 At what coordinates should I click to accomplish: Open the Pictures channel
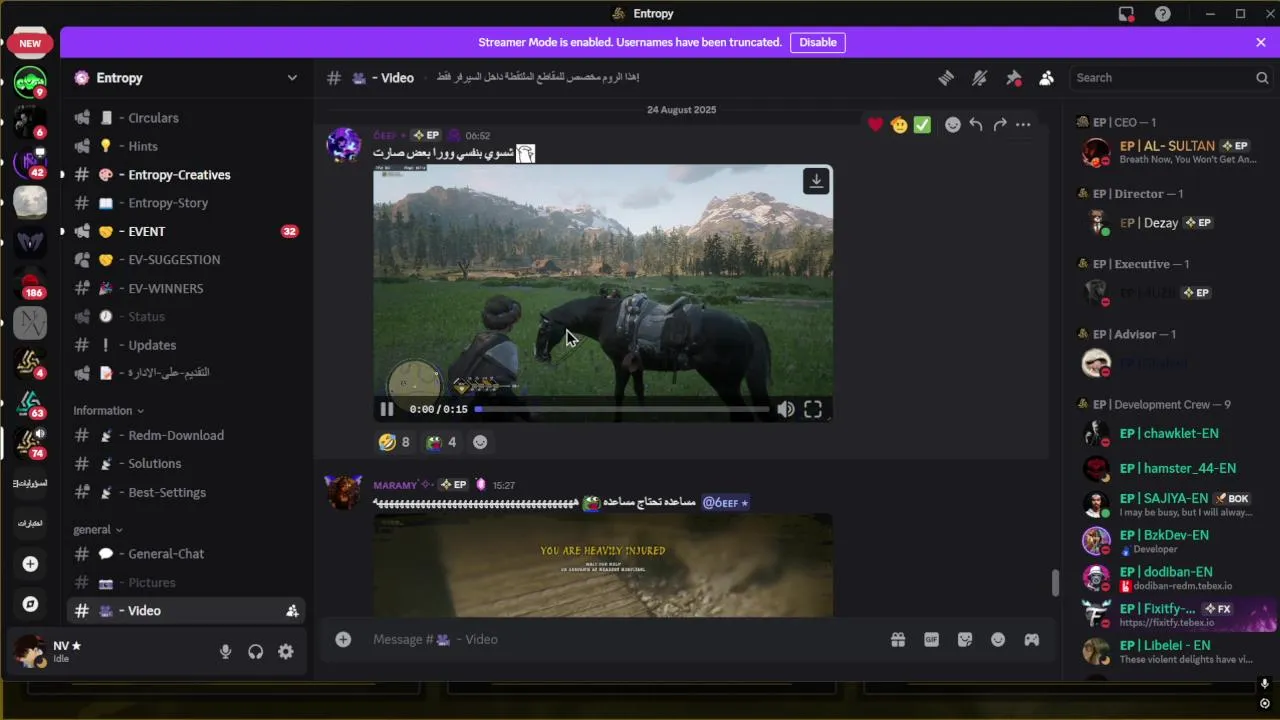point(186,582)
